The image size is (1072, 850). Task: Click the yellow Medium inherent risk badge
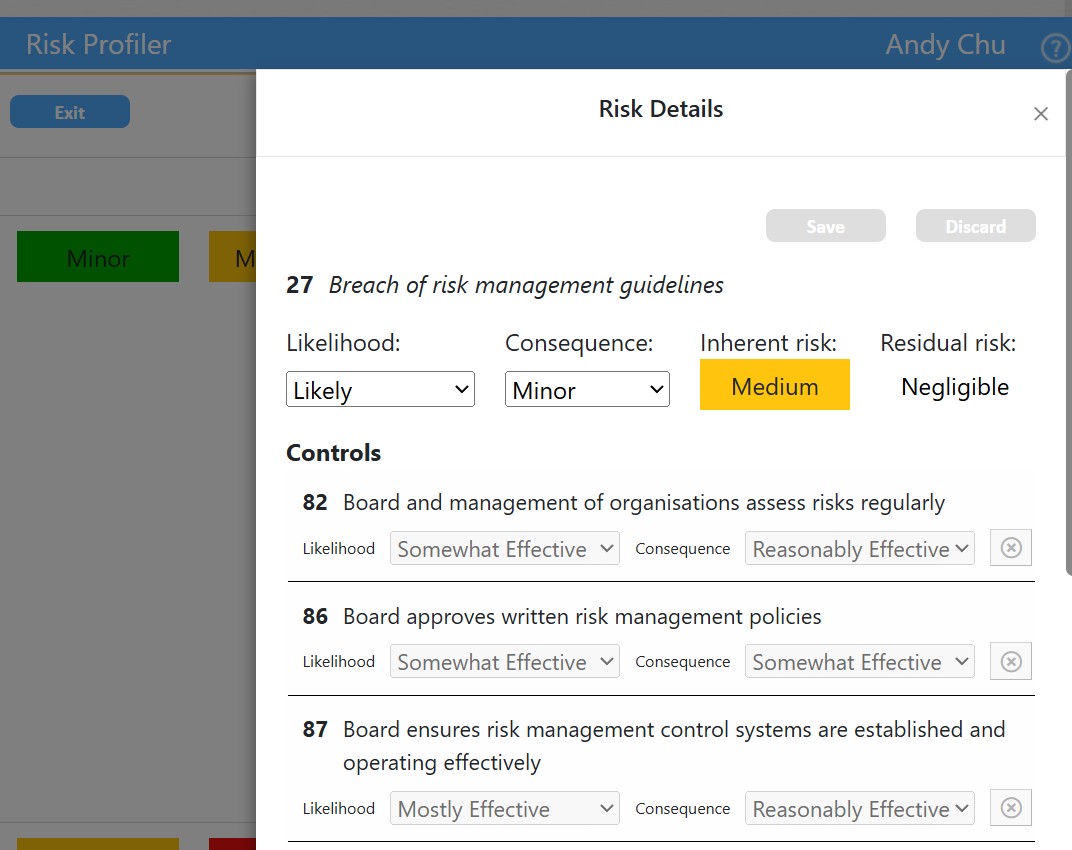tap(775, 384)
